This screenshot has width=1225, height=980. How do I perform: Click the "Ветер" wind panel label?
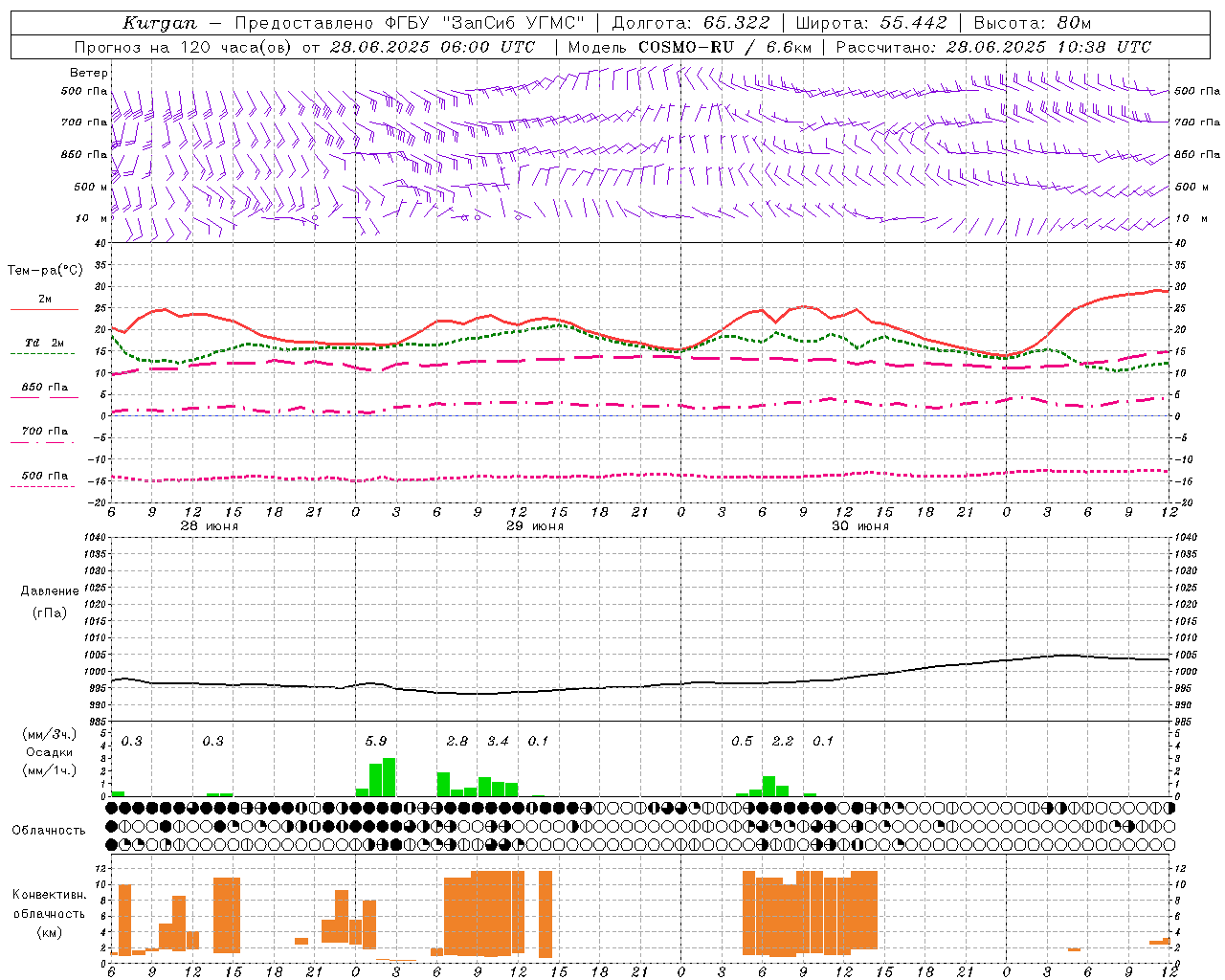tap(89, 73)
